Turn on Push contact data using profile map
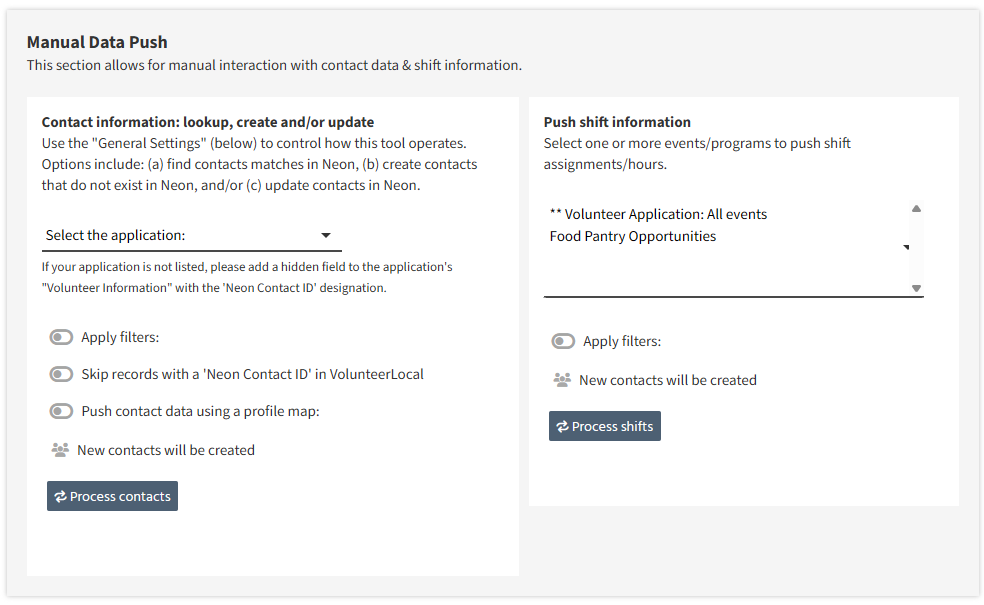This screenshot has height=605, width=984. [x=62, y=412]
